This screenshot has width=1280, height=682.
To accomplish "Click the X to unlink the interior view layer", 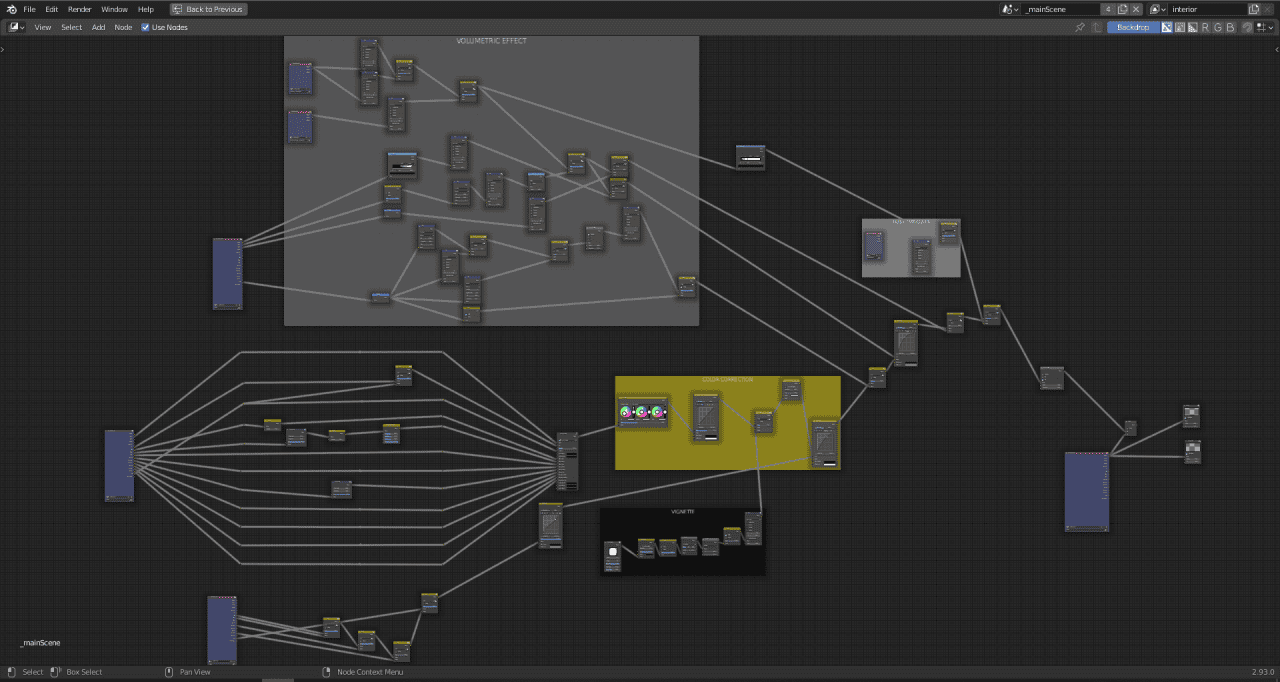I will tap(1267, 9).
